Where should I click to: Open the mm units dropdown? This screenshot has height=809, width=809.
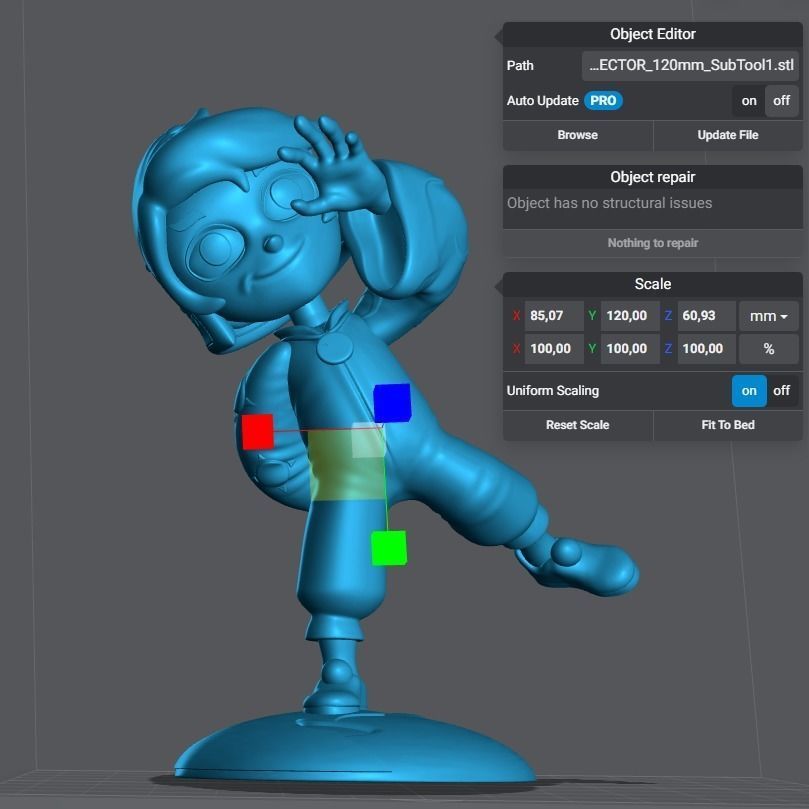click(x=768, y=316)
